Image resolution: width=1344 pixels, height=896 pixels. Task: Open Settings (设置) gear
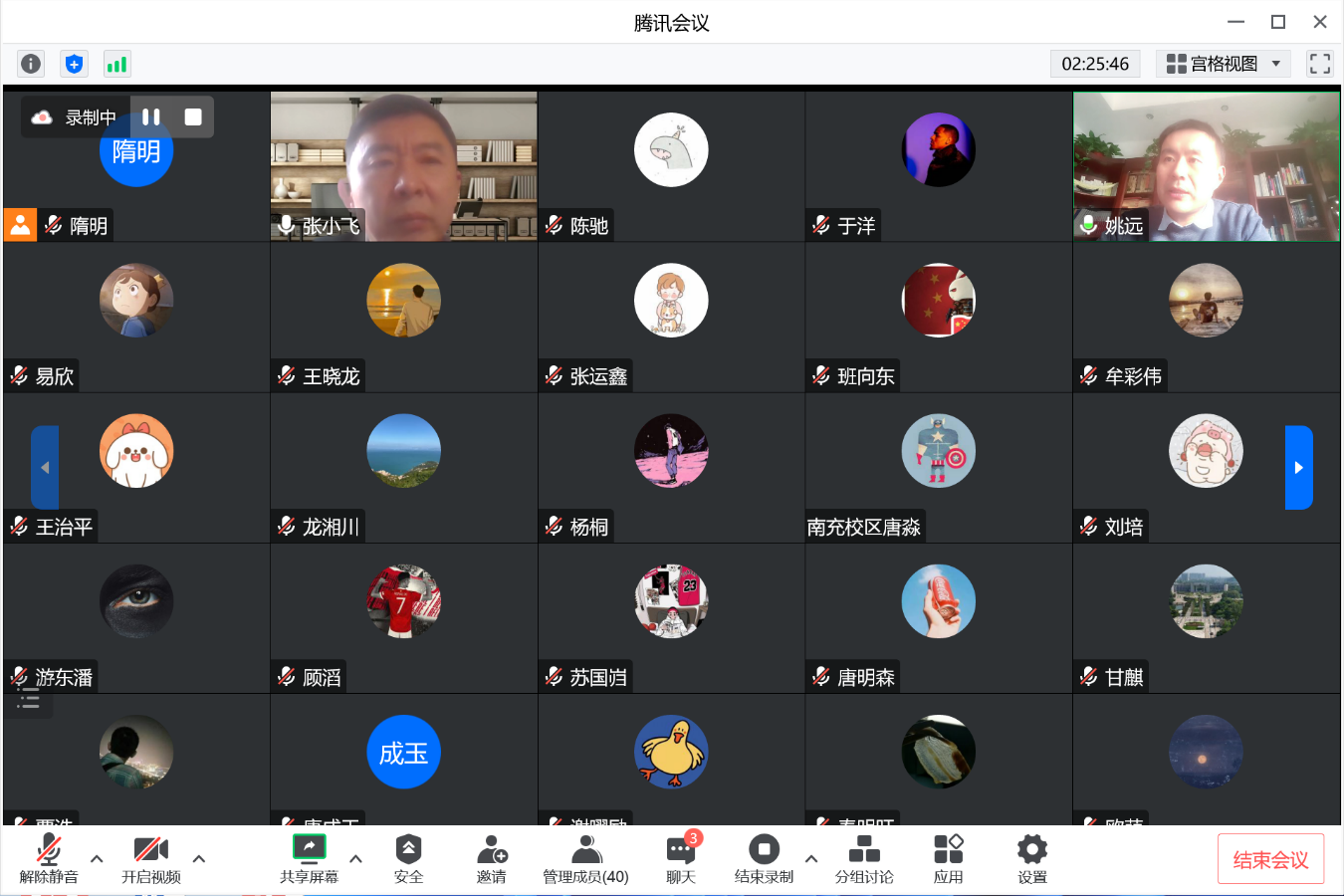tap(1031, 858)
